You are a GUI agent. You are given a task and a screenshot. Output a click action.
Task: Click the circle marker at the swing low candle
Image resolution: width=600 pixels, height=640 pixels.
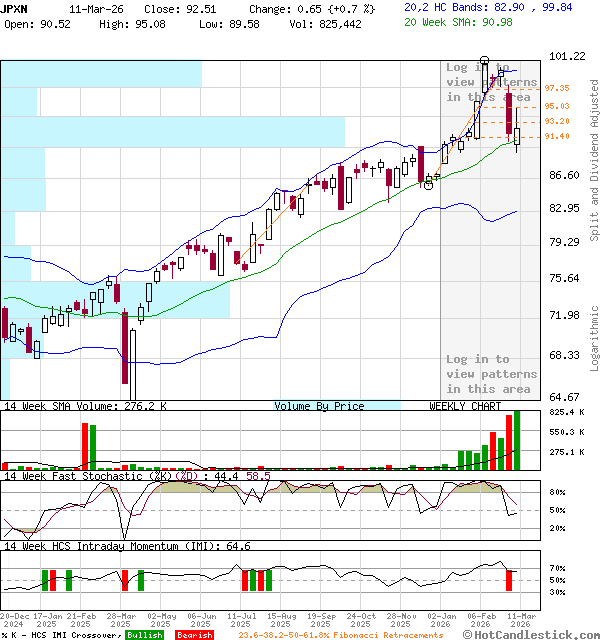tap(430, 182)
